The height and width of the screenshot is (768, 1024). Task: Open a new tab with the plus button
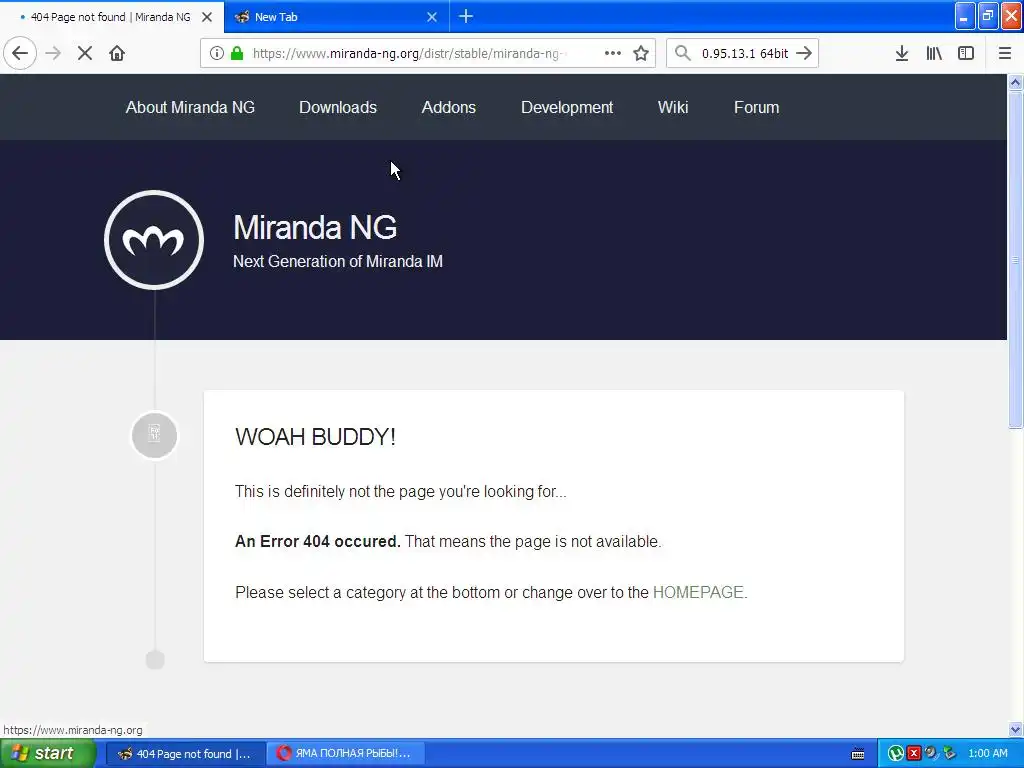[466, 17]
